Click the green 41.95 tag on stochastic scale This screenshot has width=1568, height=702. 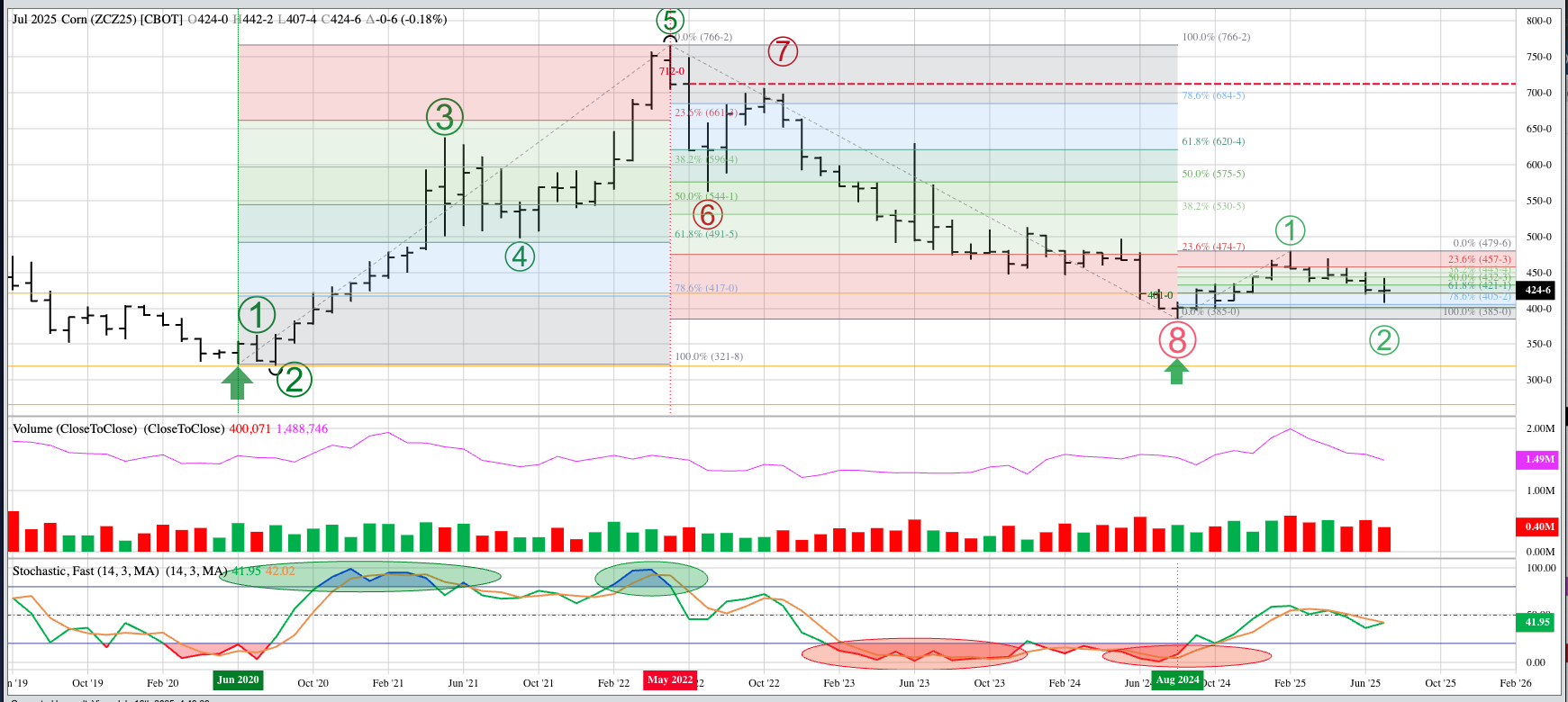click(x=1537, y=622)
